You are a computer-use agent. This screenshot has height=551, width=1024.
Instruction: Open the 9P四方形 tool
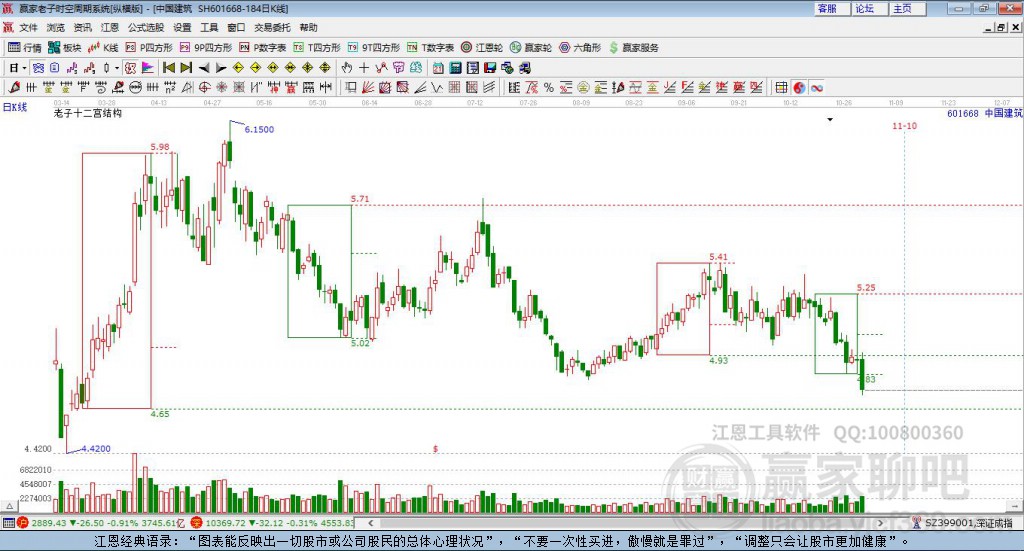click(x=206, y=48)
